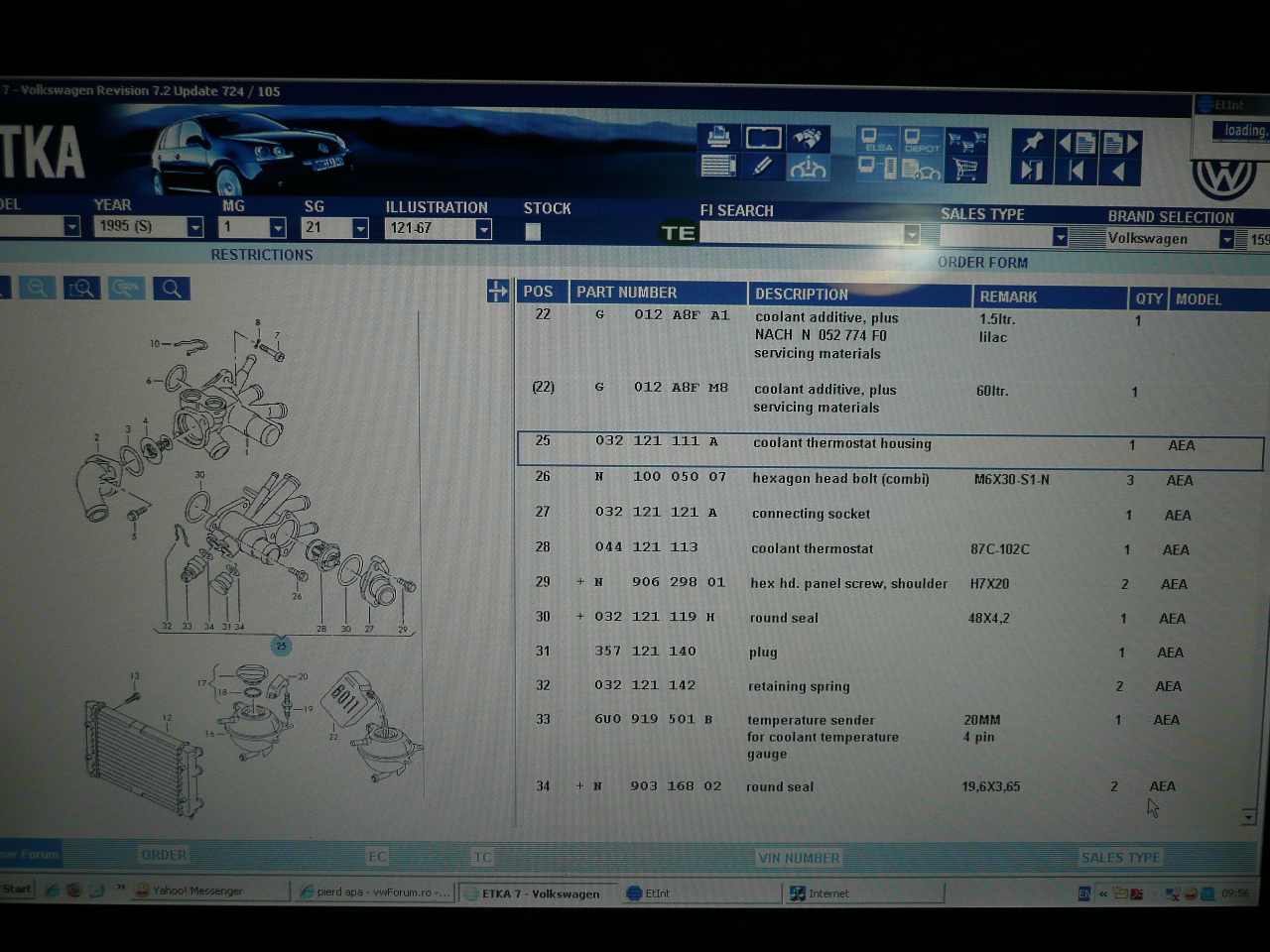
Task: Click the back arrow triangle icon
Action: 1120,172
